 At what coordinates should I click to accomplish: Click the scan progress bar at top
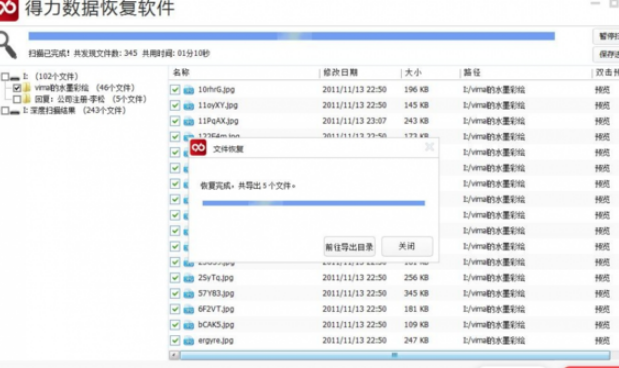tap(291, 36)
